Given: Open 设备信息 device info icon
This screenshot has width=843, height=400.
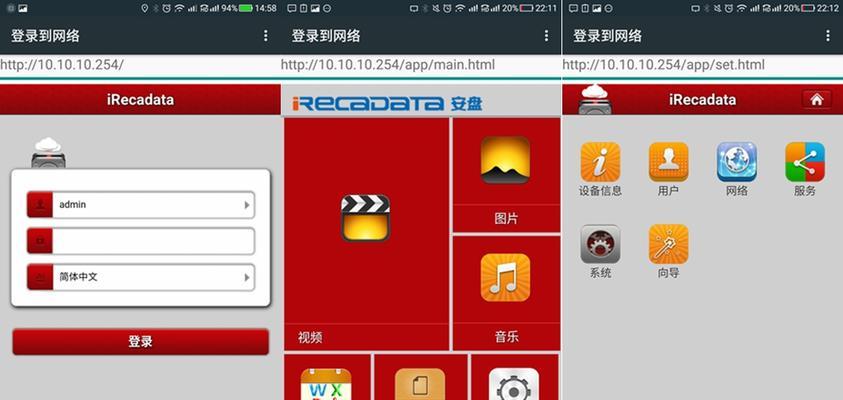Looking at the screenshot, I should coord(601,162).
